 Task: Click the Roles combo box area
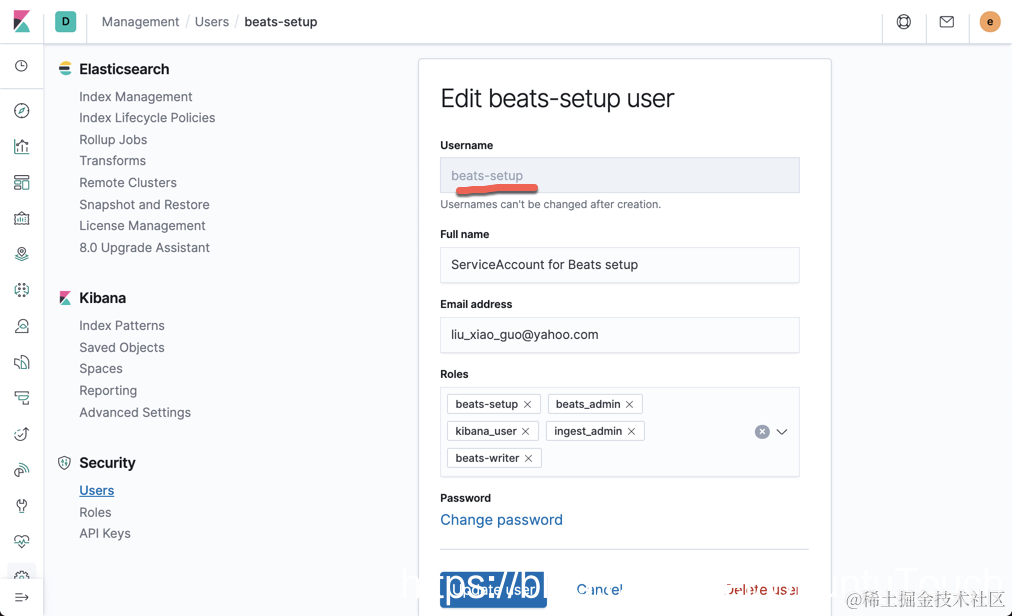coord(620,432)
